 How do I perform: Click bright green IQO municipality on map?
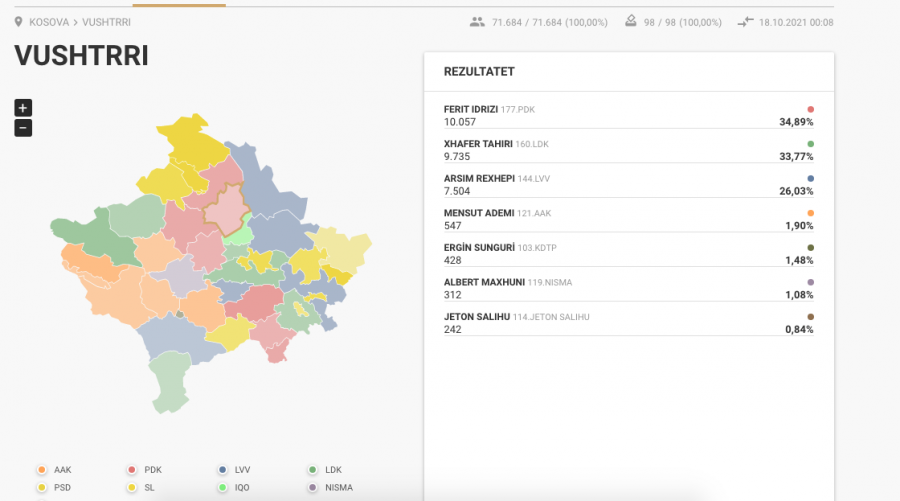point(241,232)
